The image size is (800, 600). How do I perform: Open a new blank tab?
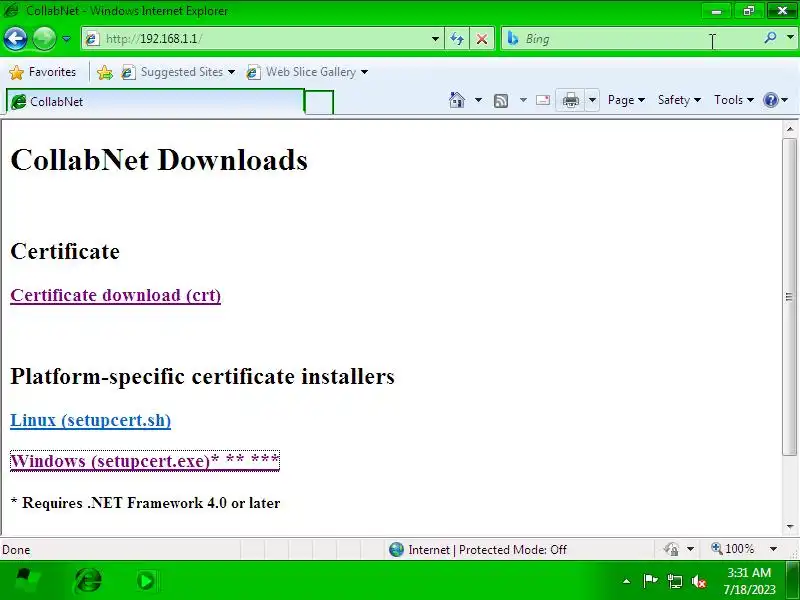click(319, 102)
